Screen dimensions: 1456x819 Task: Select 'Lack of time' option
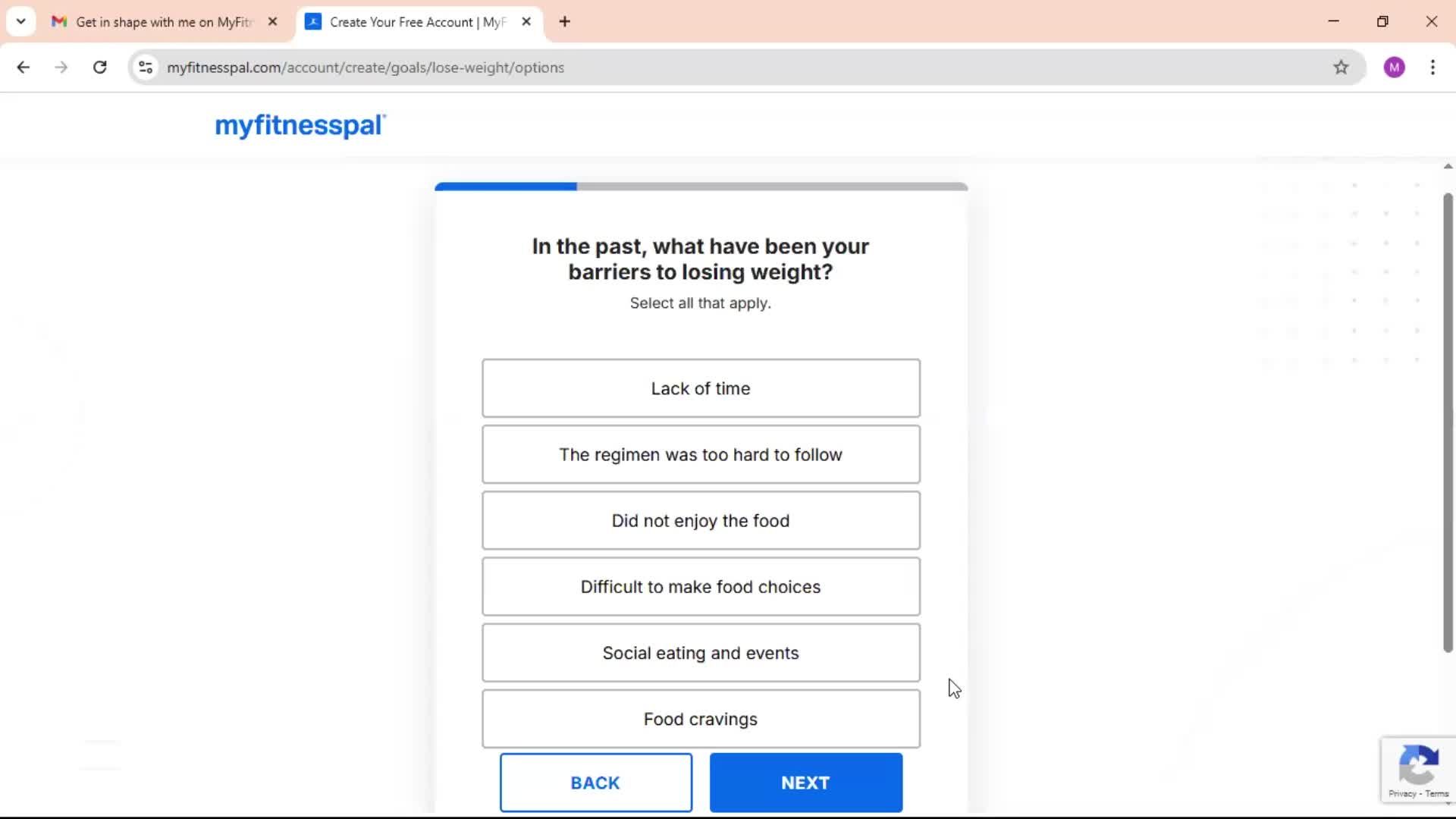click(701, 388)
